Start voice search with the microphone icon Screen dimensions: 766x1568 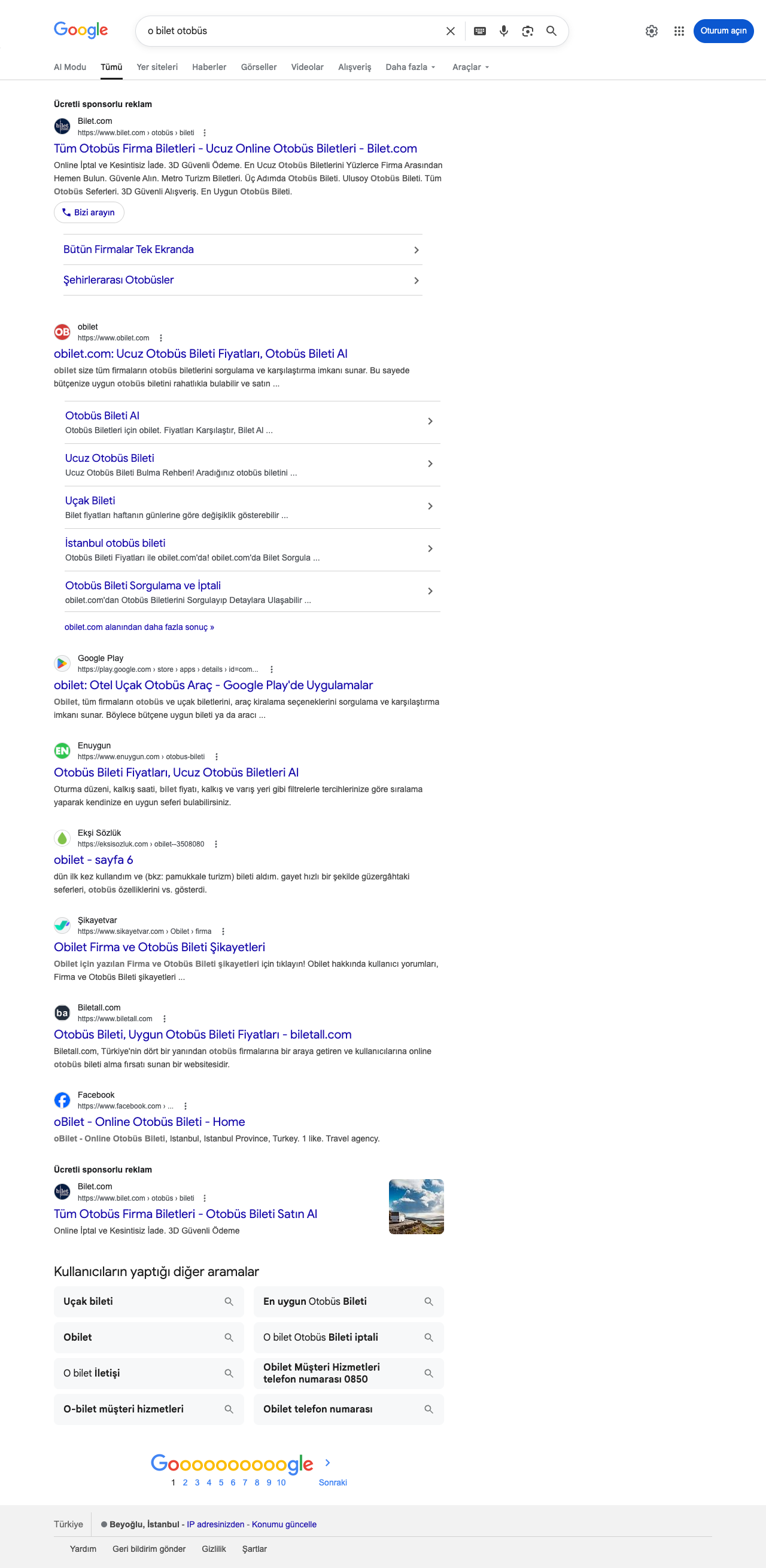click(503, 31)
